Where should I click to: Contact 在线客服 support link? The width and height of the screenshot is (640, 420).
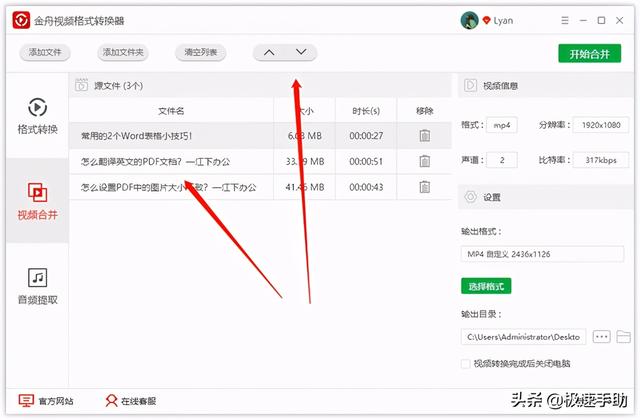(131, 401)
